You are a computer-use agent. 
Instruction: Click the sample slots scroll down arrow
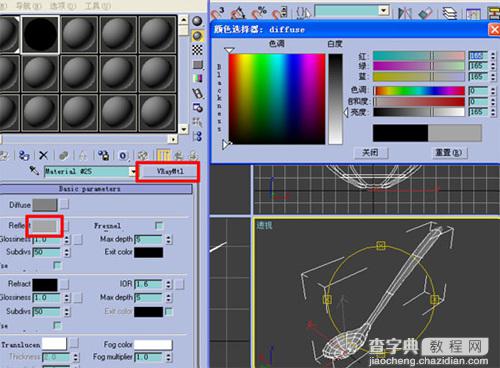(x=183, y=129)
